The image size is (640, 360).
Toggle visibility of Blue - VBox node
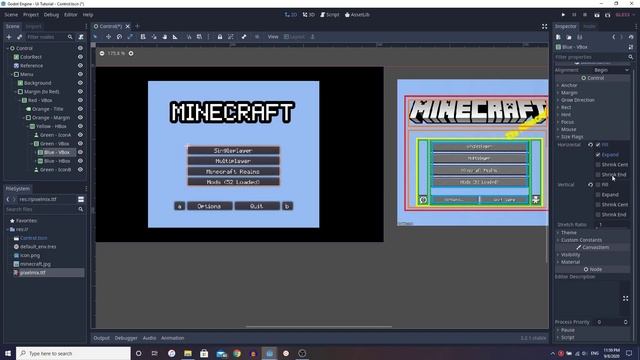(x=80, y=152)
